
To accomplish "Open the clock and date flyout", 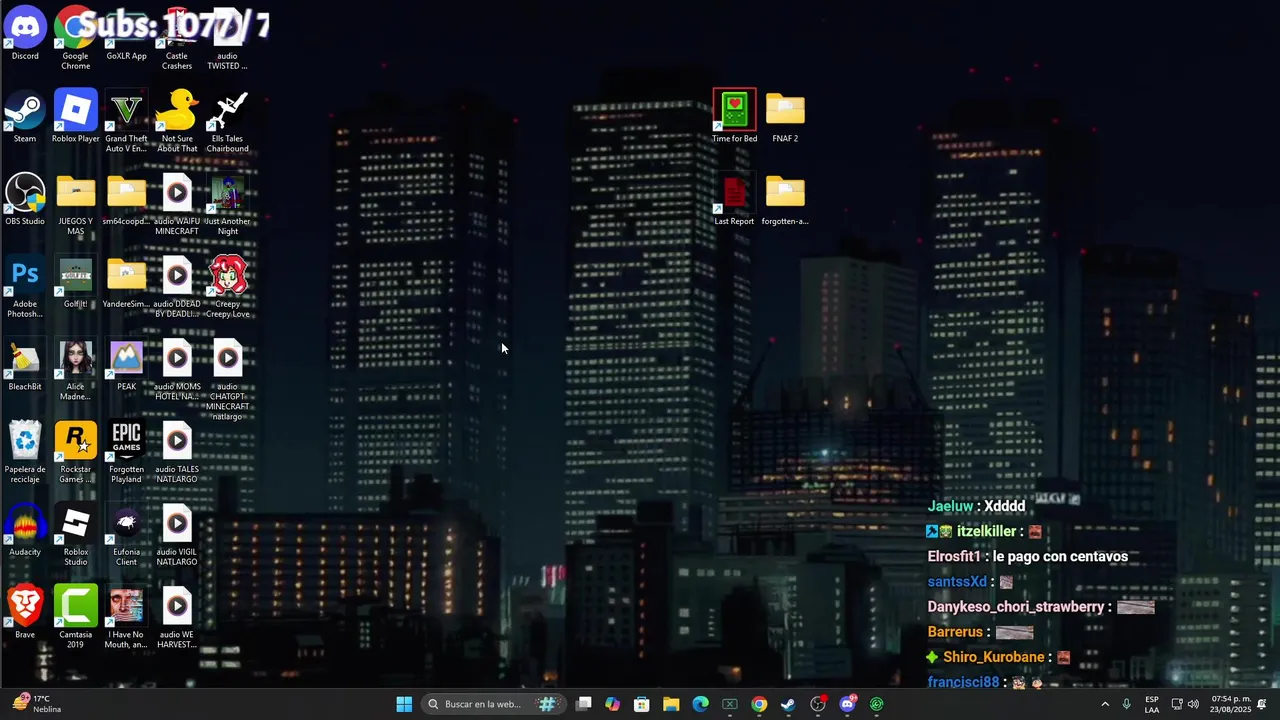I will pyautogui.click(x=1231, y=704).
